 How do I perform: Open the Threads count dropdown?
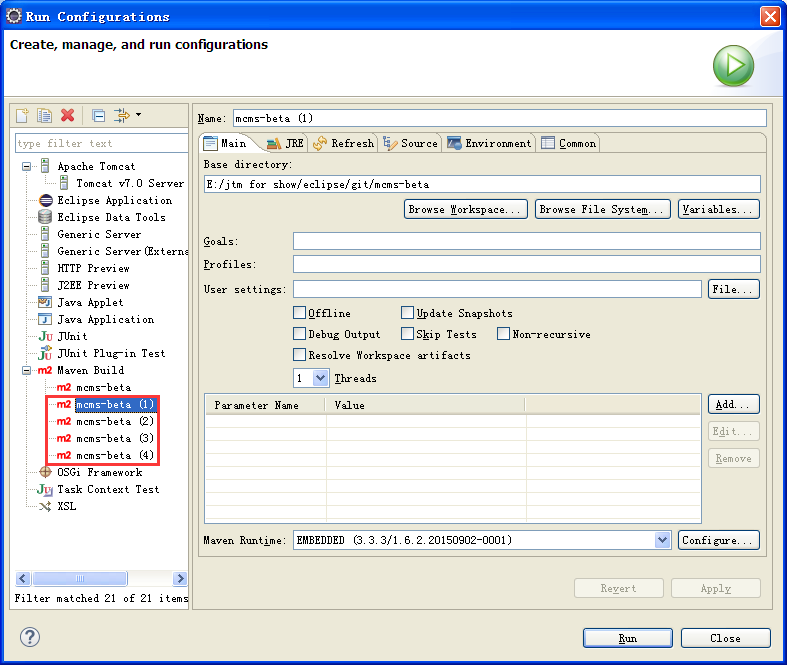pyautogui.click(x=320, y=378)
